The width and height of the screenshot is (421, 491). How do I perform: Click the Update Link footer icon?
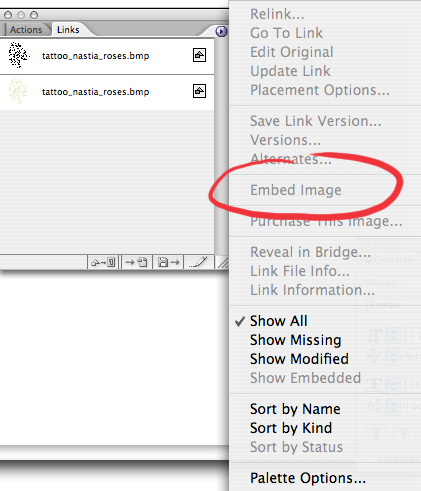point(168,262)
